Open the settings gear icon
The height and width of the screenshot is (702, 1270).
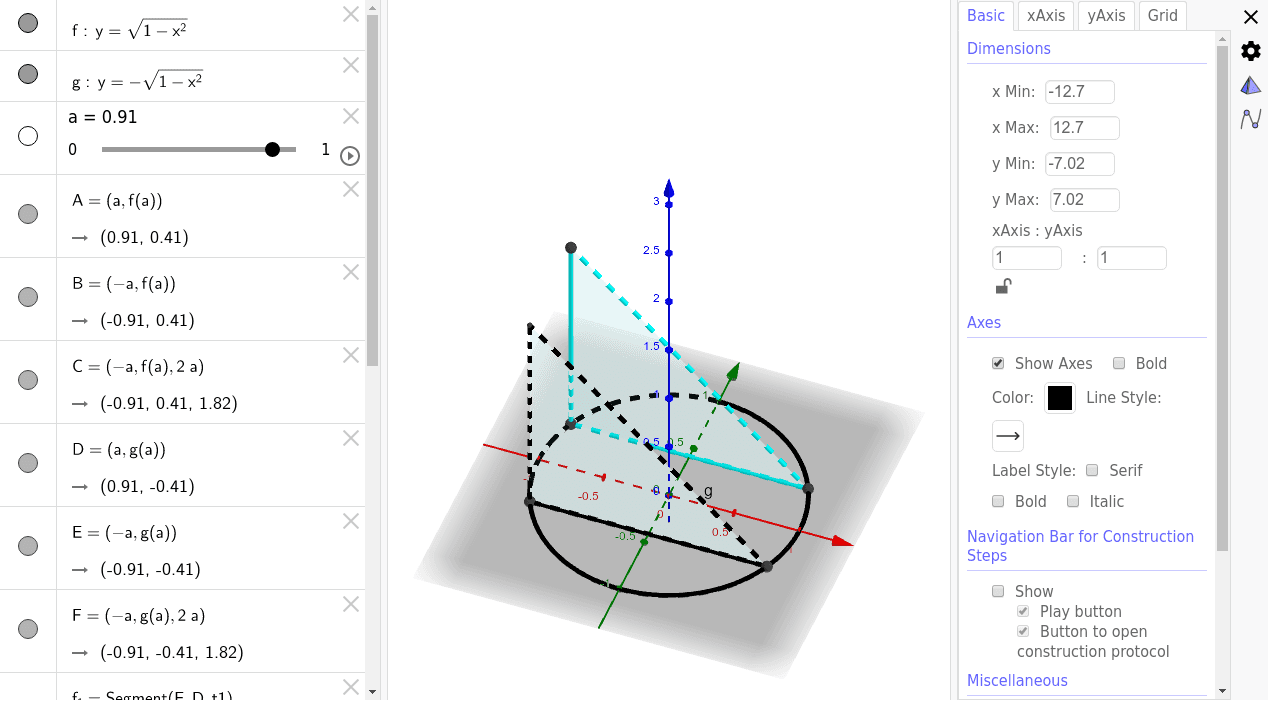[x=1249, y=50]
